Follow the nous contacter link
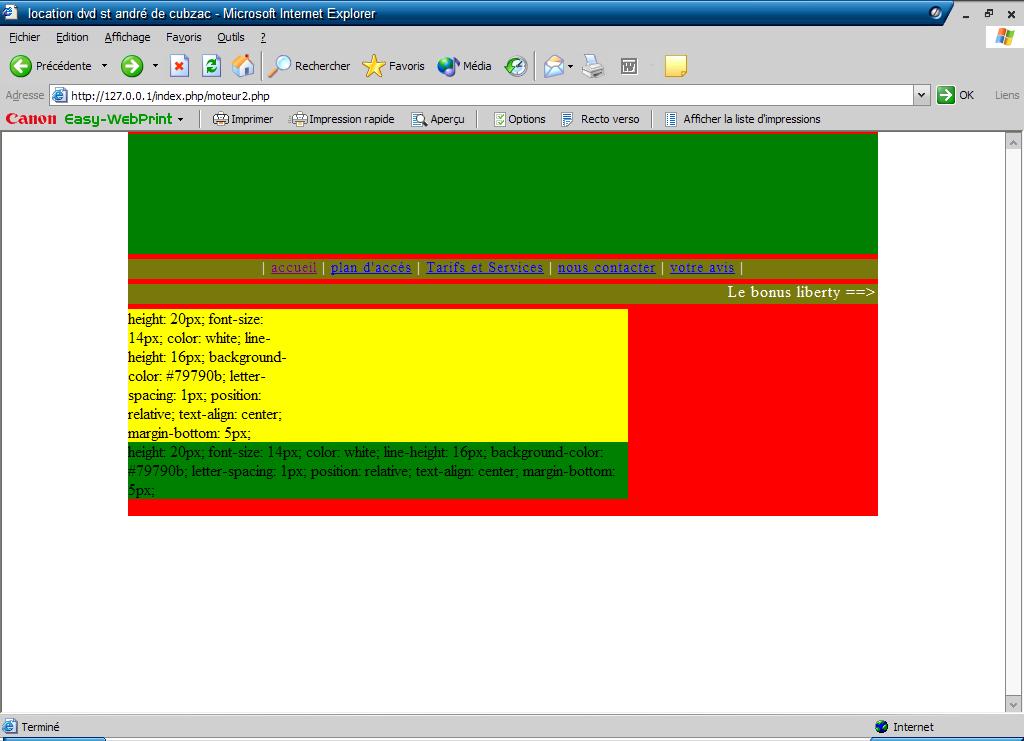The width and height of the screenshot is (1024, 741). (x=606, y=268)
